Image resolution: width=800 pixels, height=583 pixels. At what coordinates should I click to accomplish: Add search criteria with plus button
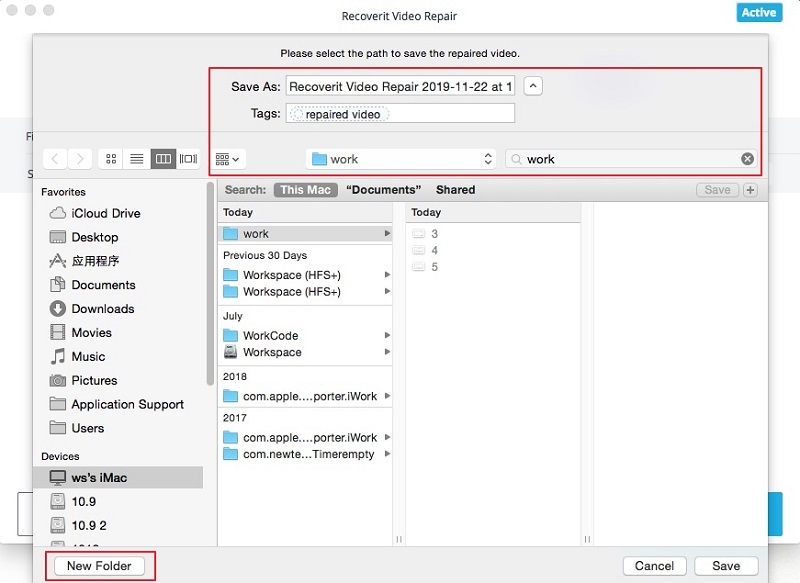click(x=750, y=190)
